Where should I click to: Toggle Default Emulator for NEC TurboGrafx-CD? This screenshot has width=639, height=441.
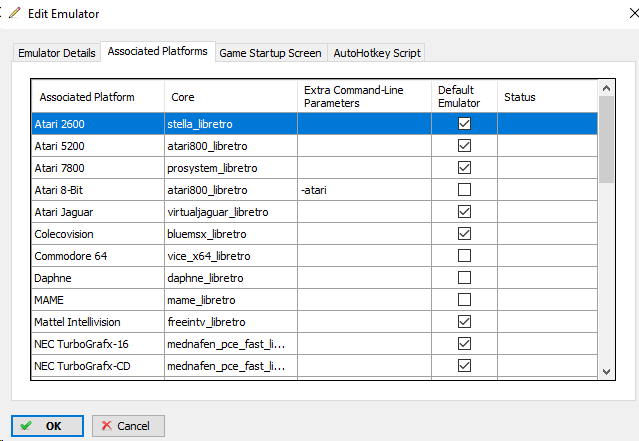(464, 366)
